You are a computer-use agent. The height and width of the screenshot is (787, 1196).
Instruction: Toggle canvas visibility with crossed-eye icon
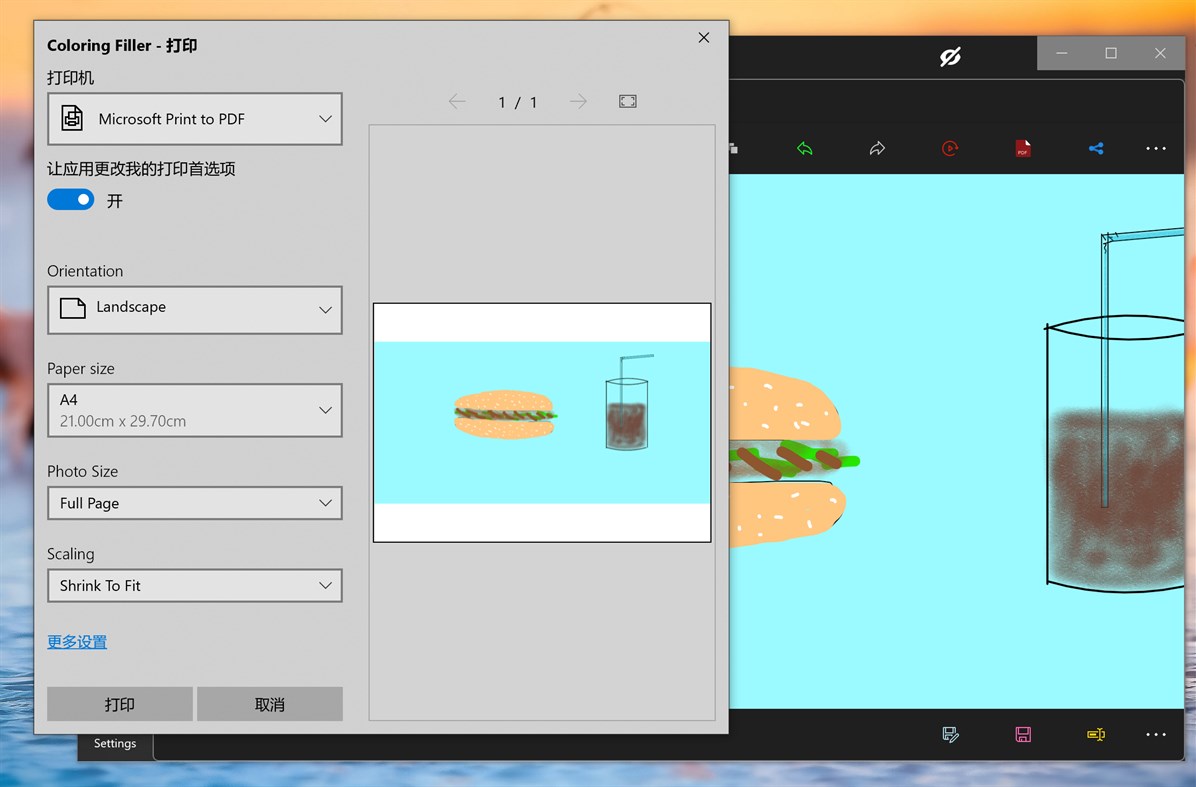[x=949, y=56]
